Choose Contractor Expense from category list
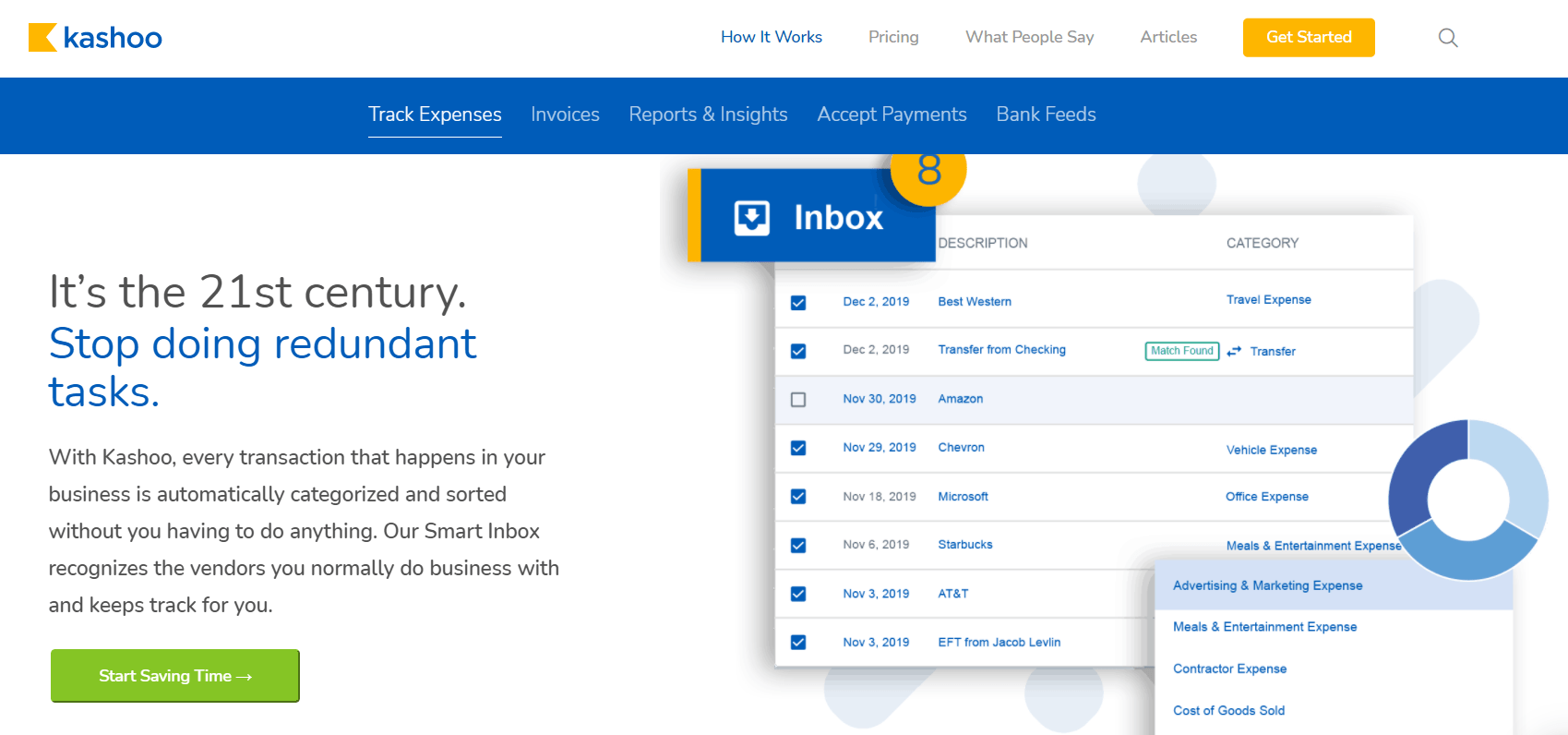The image size is (1568, 735). (1229, 669)
